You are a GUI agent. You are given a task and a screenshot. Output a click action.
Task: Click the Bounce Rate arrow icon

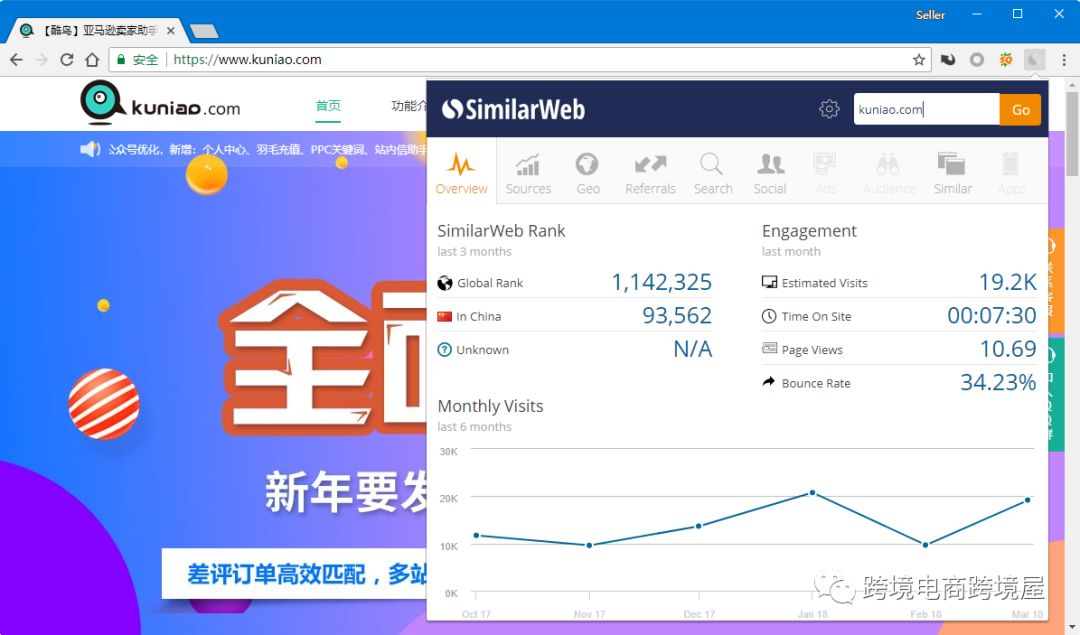pos(769,382)
